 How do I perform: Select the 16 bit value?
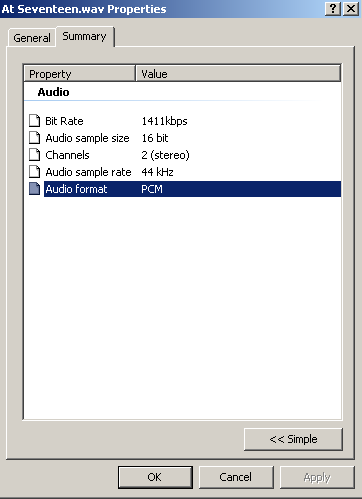[155, 138]
